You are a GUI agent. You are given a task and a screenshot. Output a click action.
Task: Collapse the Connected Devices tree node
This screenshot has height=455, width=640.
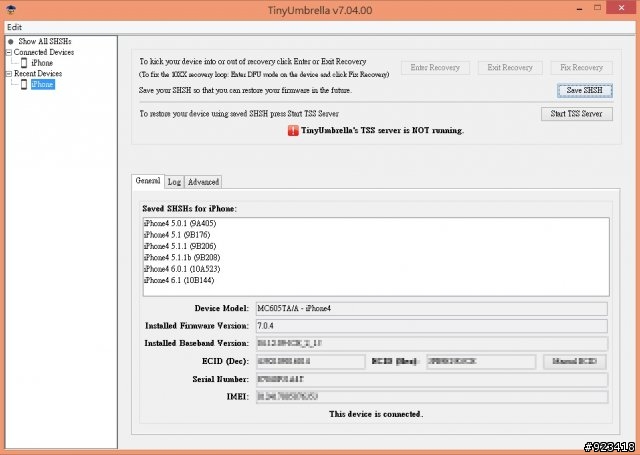coord(9,52)
